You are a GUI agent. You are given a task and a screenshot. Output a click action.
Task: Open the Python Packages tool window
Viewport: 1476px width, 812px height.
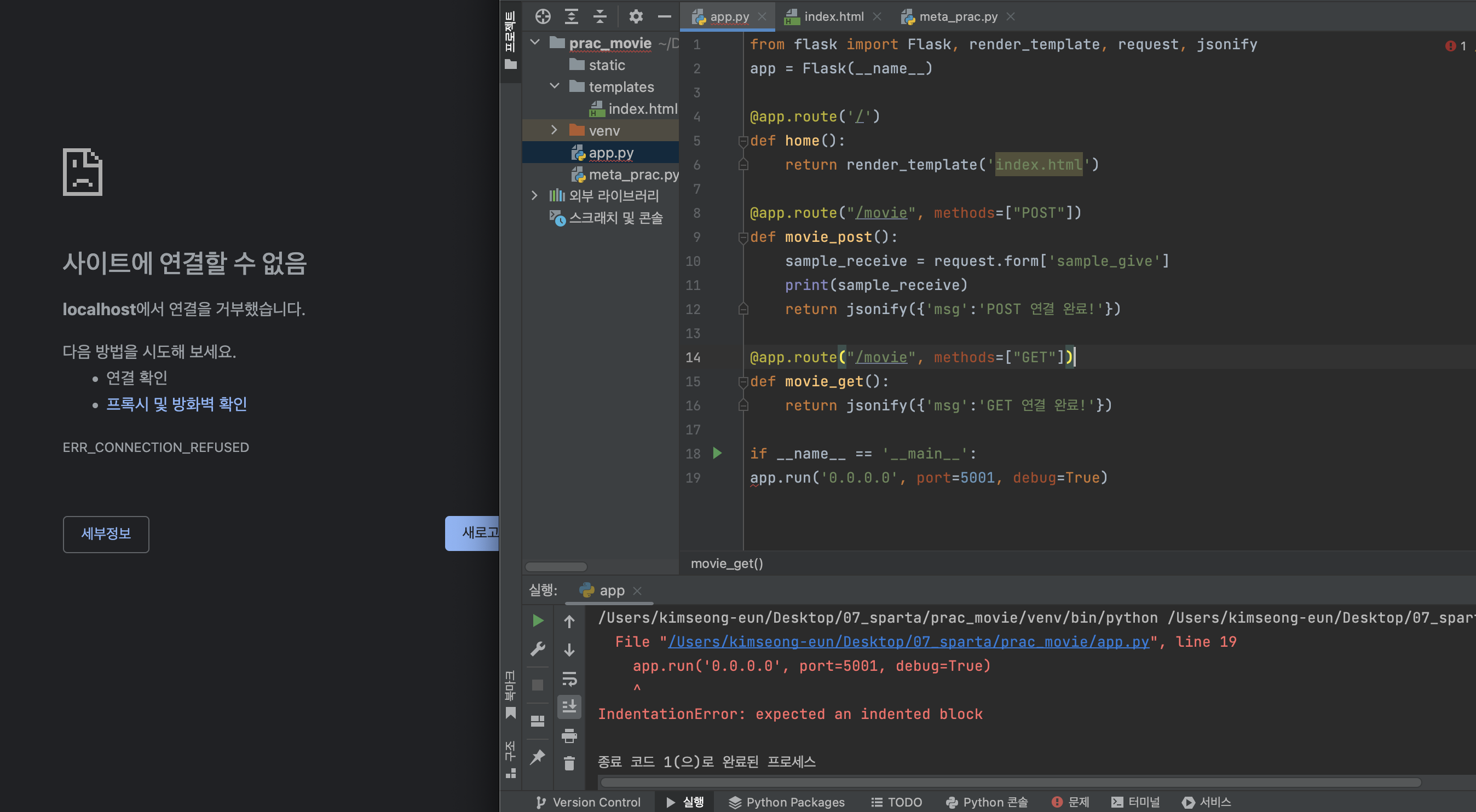(786, 802)
